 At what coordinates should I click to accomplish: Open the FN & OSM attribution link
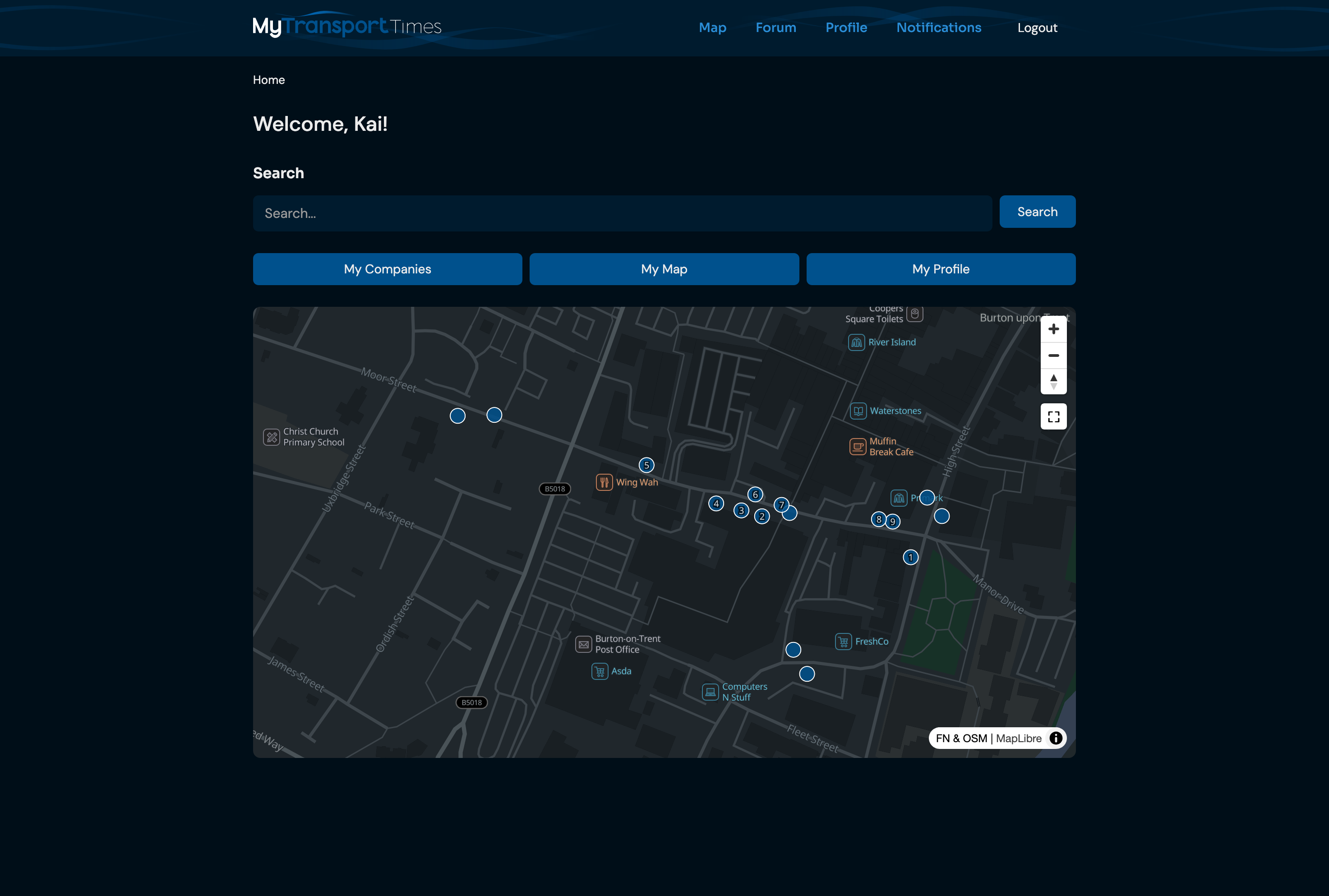[962, 738]
